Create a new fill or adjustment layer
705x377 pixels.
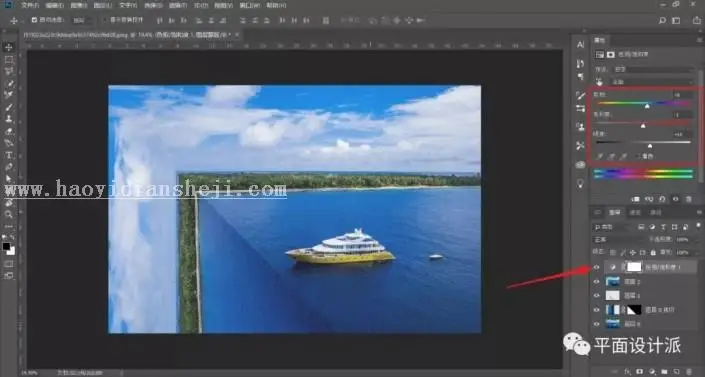click(x=652, y=372)
